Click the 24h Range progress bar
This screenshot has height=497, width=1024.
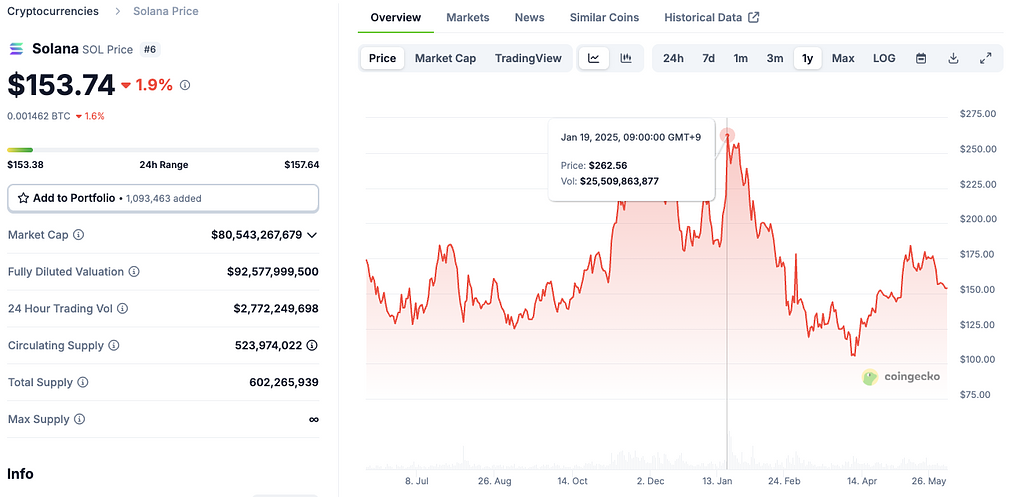coord(163,150)
